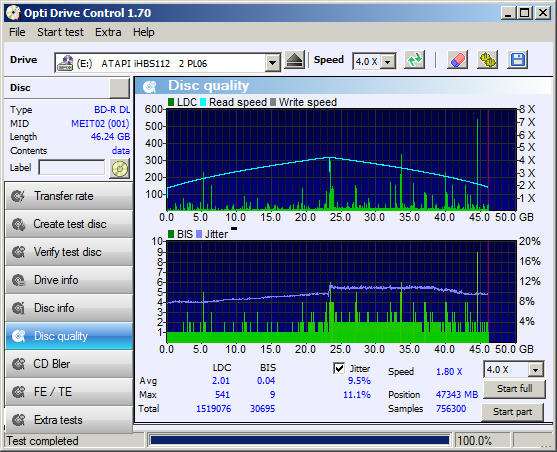Click the eject disc tray icon
557x452 pixels.
(294, 60)
